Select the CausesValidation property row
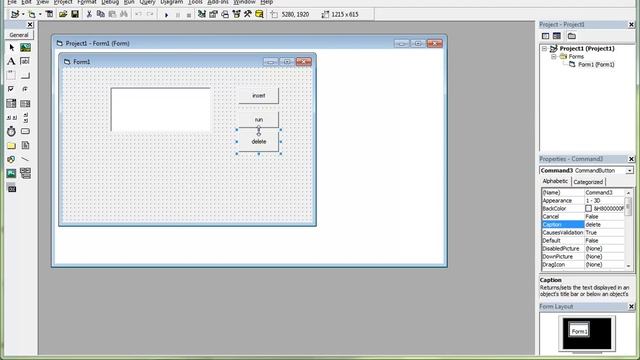640x360 pixels. click(x=583, y=233)
